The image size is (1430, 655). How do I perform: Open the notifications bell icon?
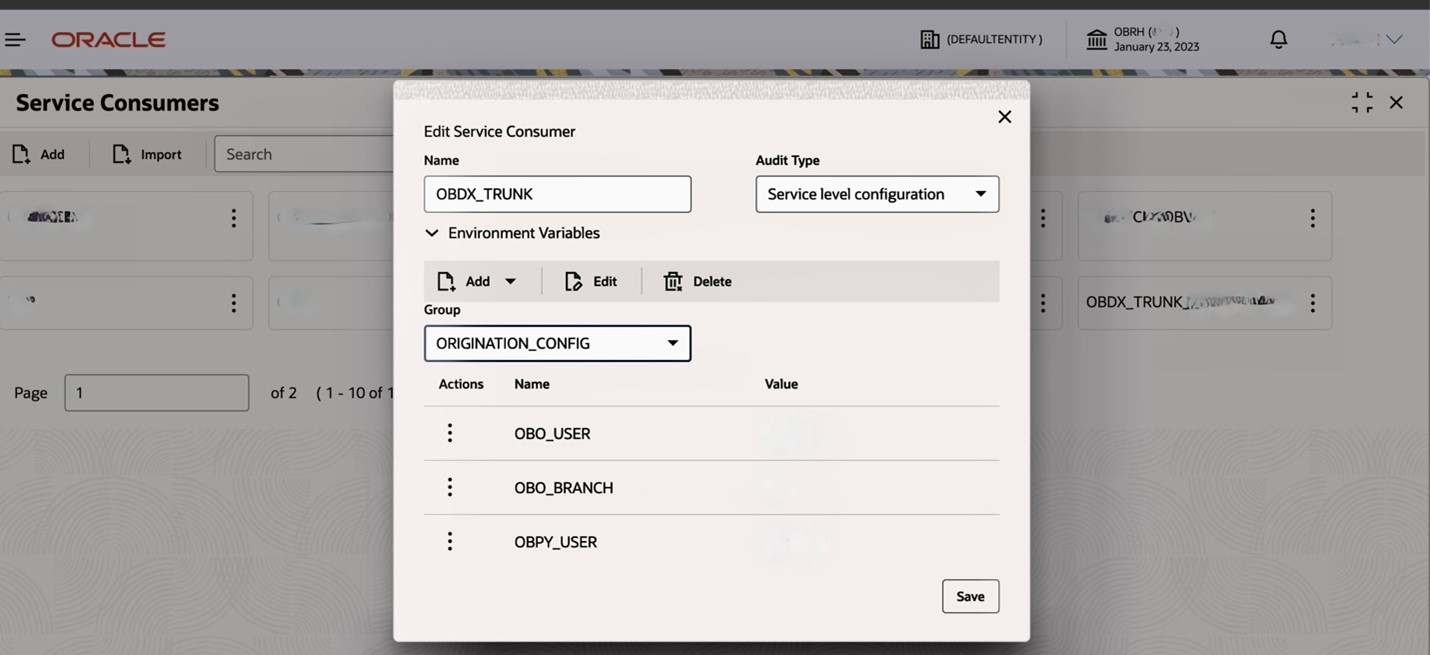[1277, 38]
